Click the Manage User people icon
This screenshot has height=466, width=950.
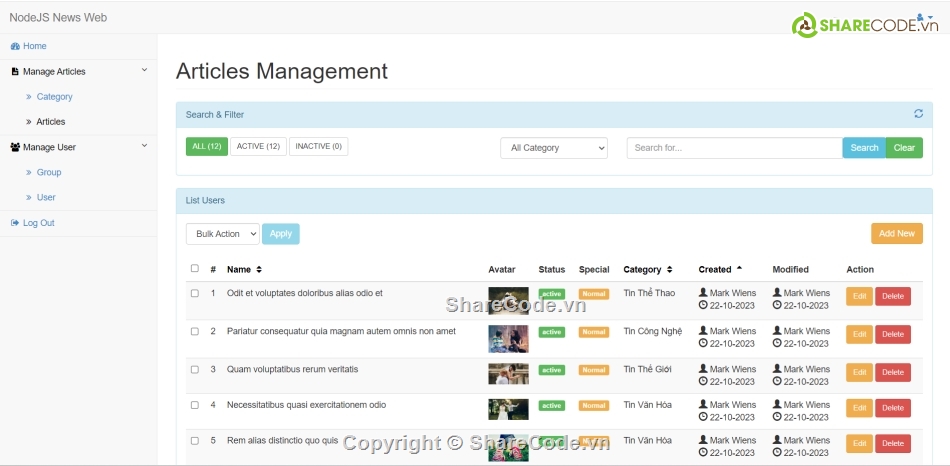click(x=15, y=147)
